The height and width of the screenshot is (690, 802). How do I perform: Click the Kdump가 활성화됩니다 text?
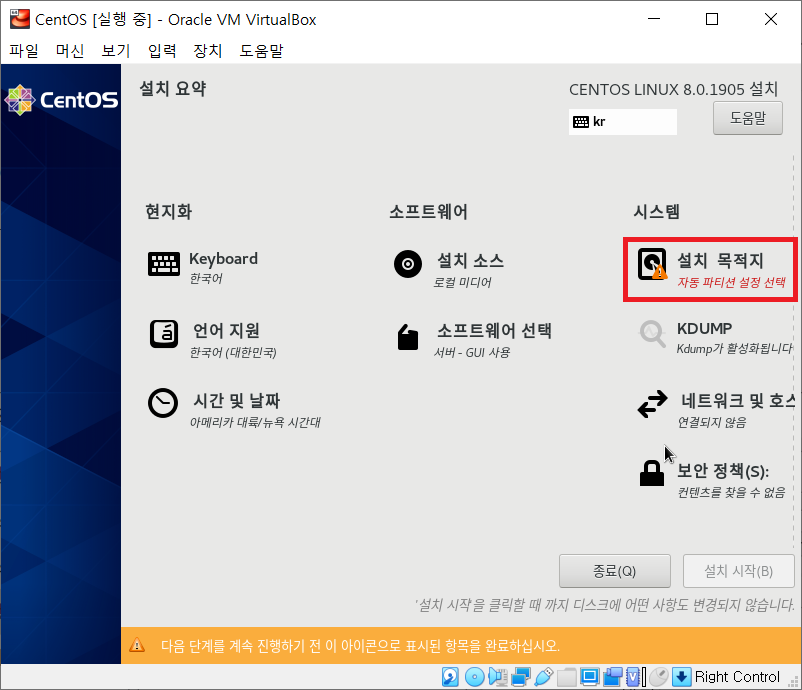(x=734, y=349)
